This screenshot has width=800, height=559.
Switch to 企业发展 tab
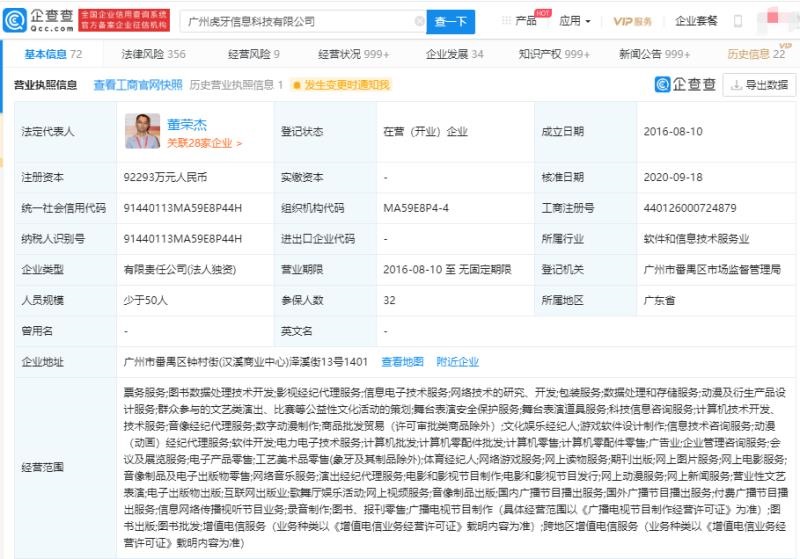[x=455, y=54]
